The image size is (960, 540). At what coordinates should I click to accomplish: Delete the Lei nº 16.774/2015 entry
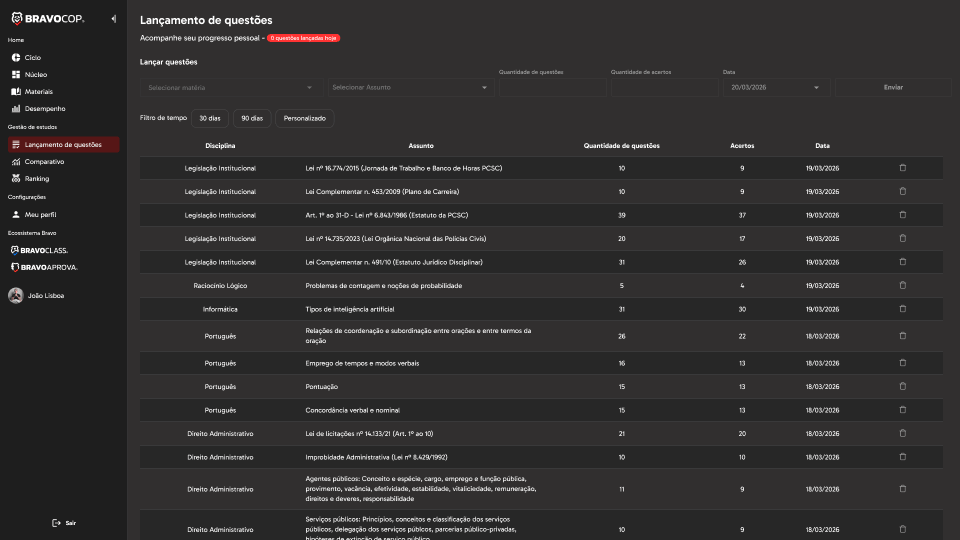pos(902,168)
